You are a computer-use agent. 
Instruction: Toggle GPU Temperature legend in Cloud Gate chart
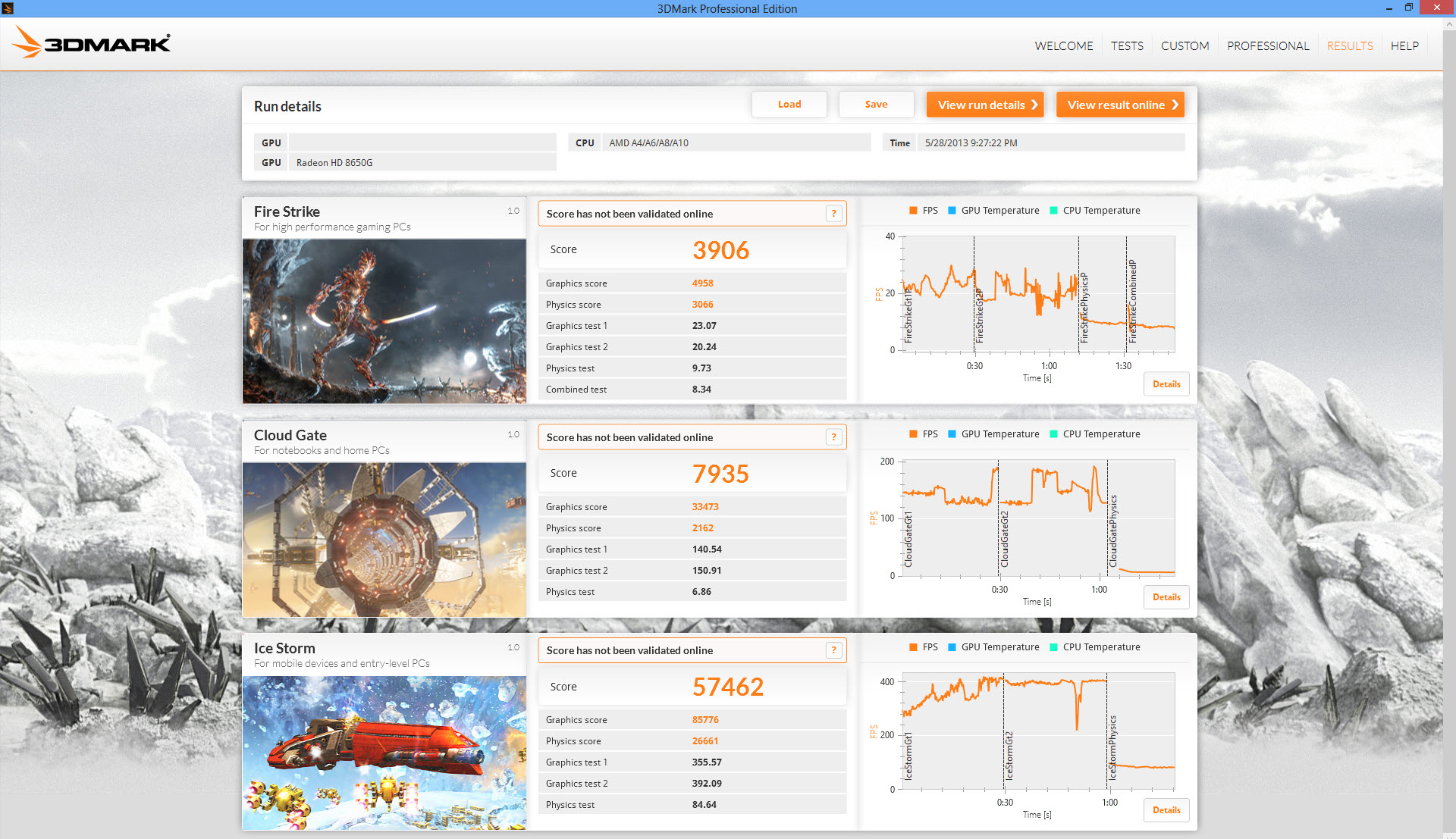(x=993, y=434)
